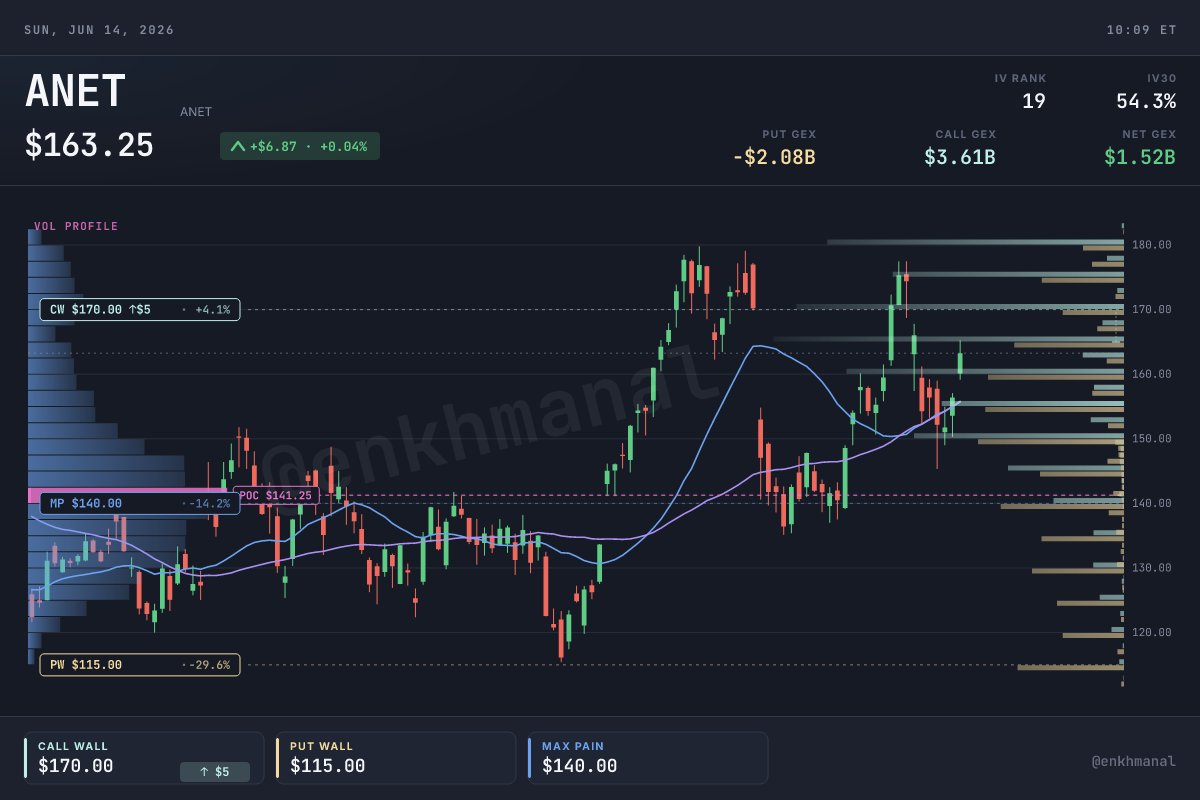The width and height of the screenshot is (1200, 800).
Task: Click the -14.2% value in MP label
Action: click(x=208, y=504)
